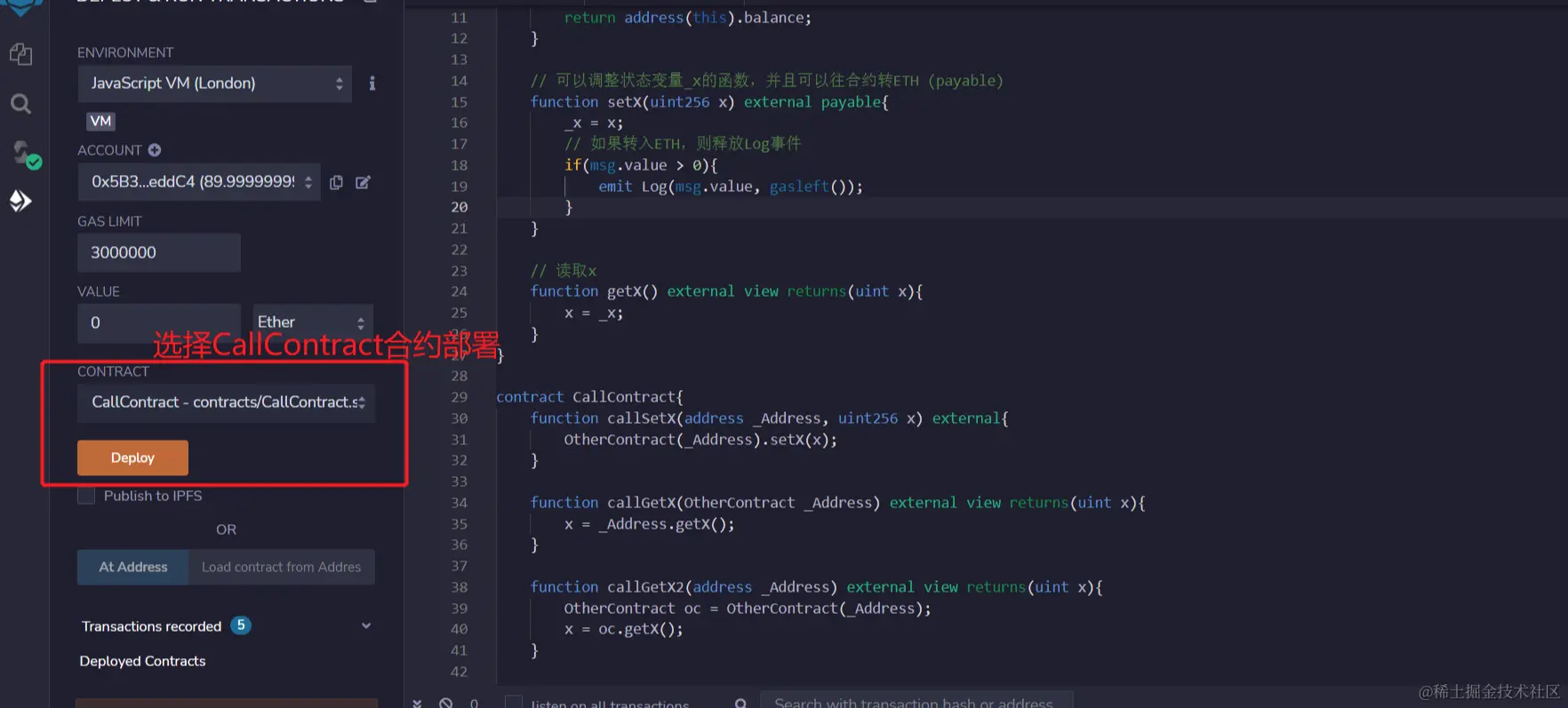Click the Value amount input field
The width and height of the screenshot is (1568, 708).
pos(158,322)
